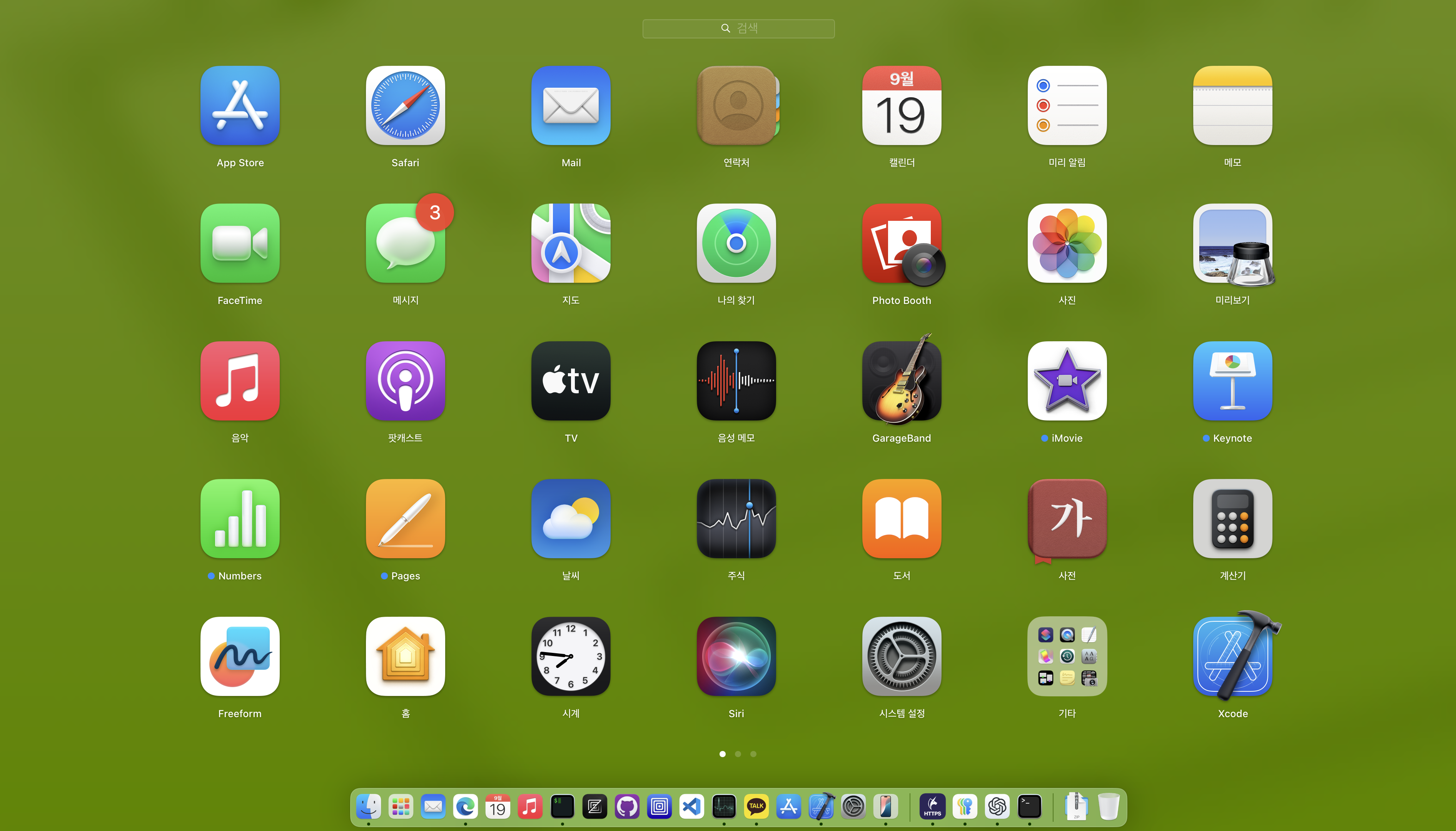Viewport: 1456px width, 831px height.
Task: Open the Safari app in Launchpad
Action: coord(405,105)
